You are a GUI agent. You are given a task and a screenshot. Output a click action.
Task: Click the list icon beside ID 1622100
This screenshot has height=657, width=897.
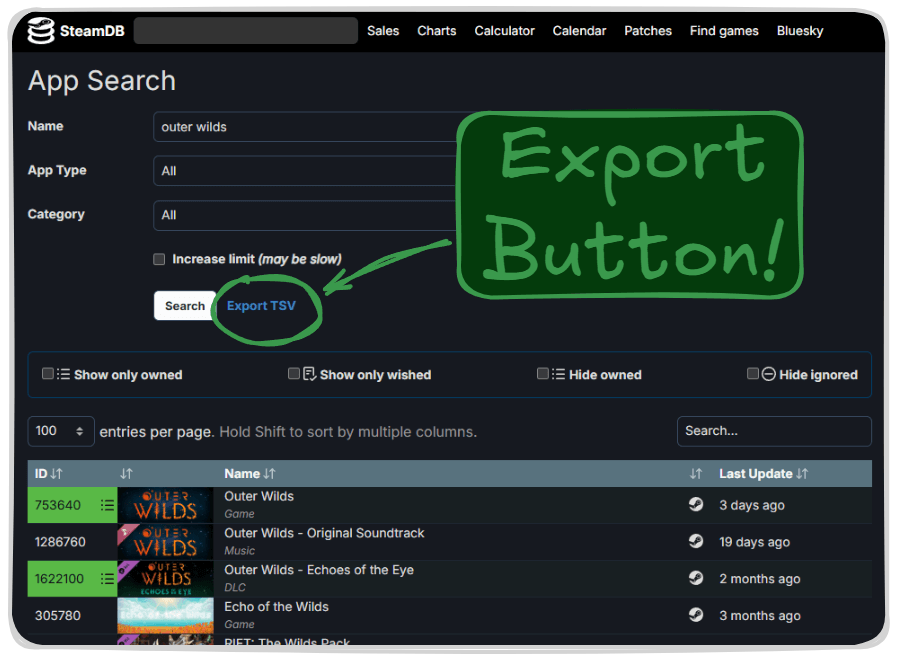[107, 579]
